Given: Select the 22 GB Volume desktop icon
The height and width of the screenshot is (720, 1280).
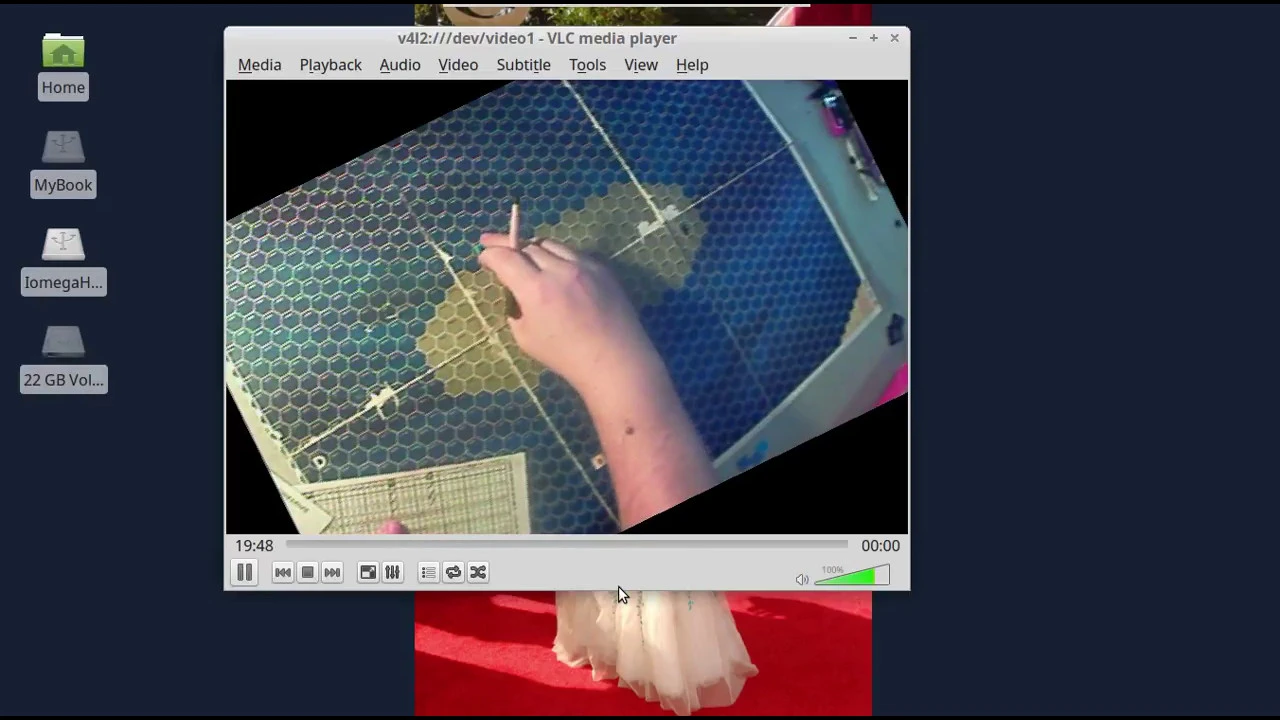Looking at the screenshot, I should [63, 358].
